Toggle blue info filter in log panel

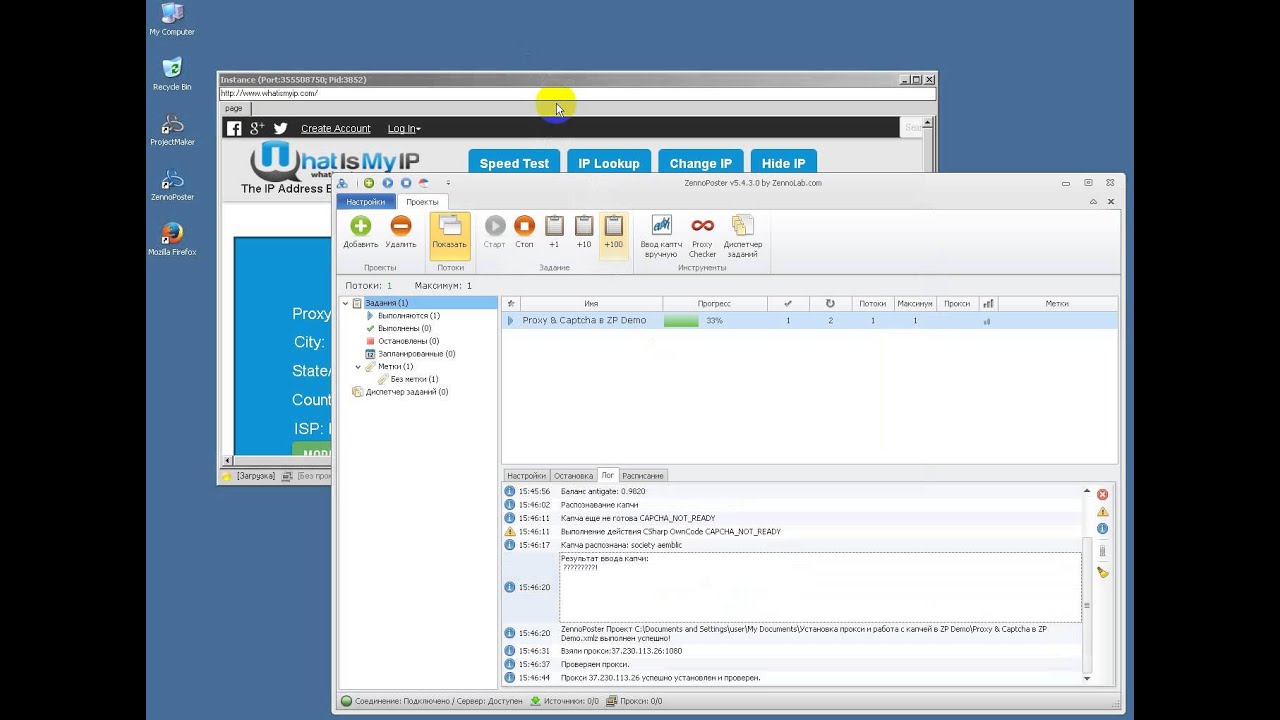point(1102,529)
